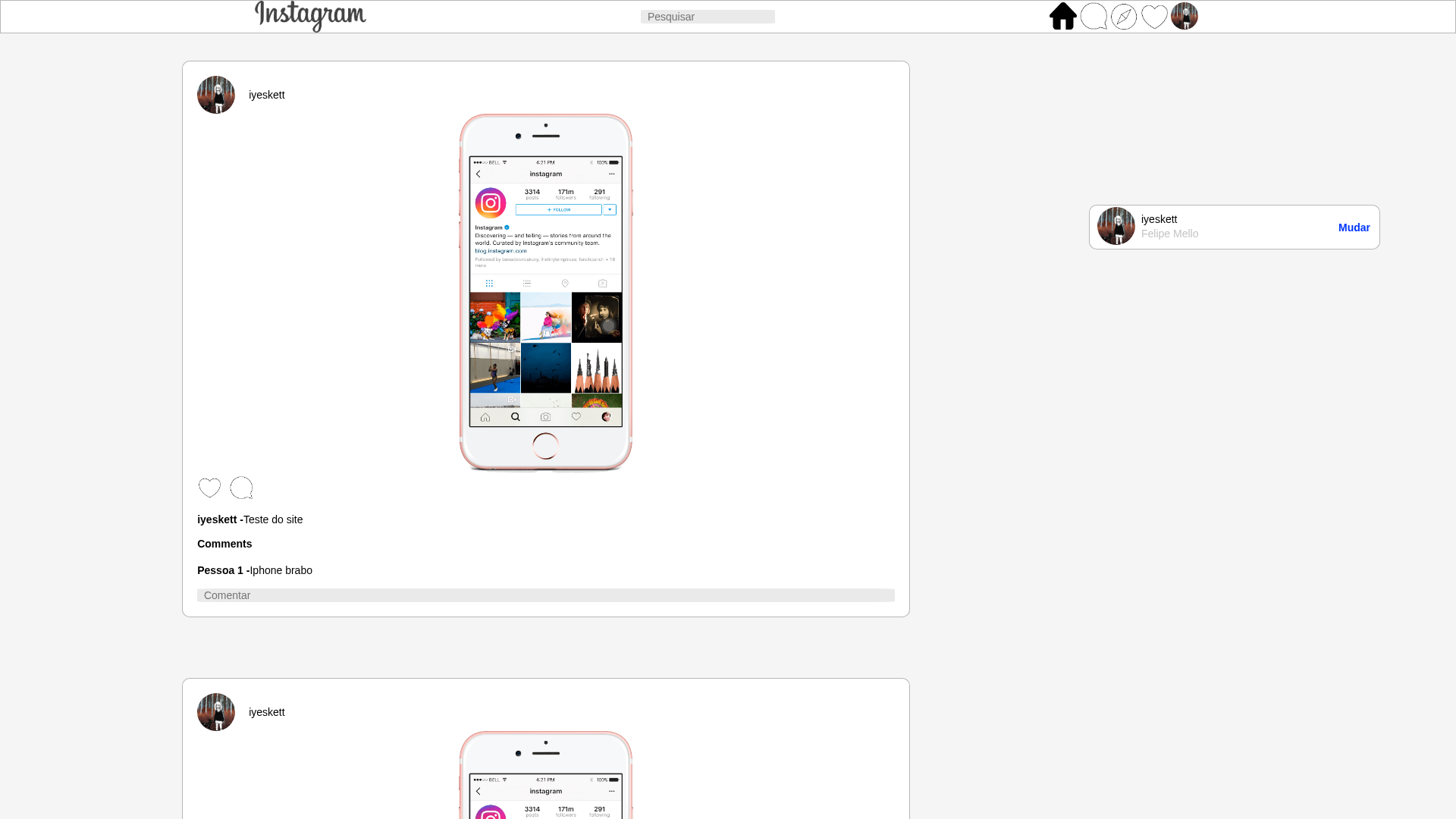The width and height of the screenshot is (1456, 819).
Task: Click the 'Comments' heading
Action: pos(224,544)
